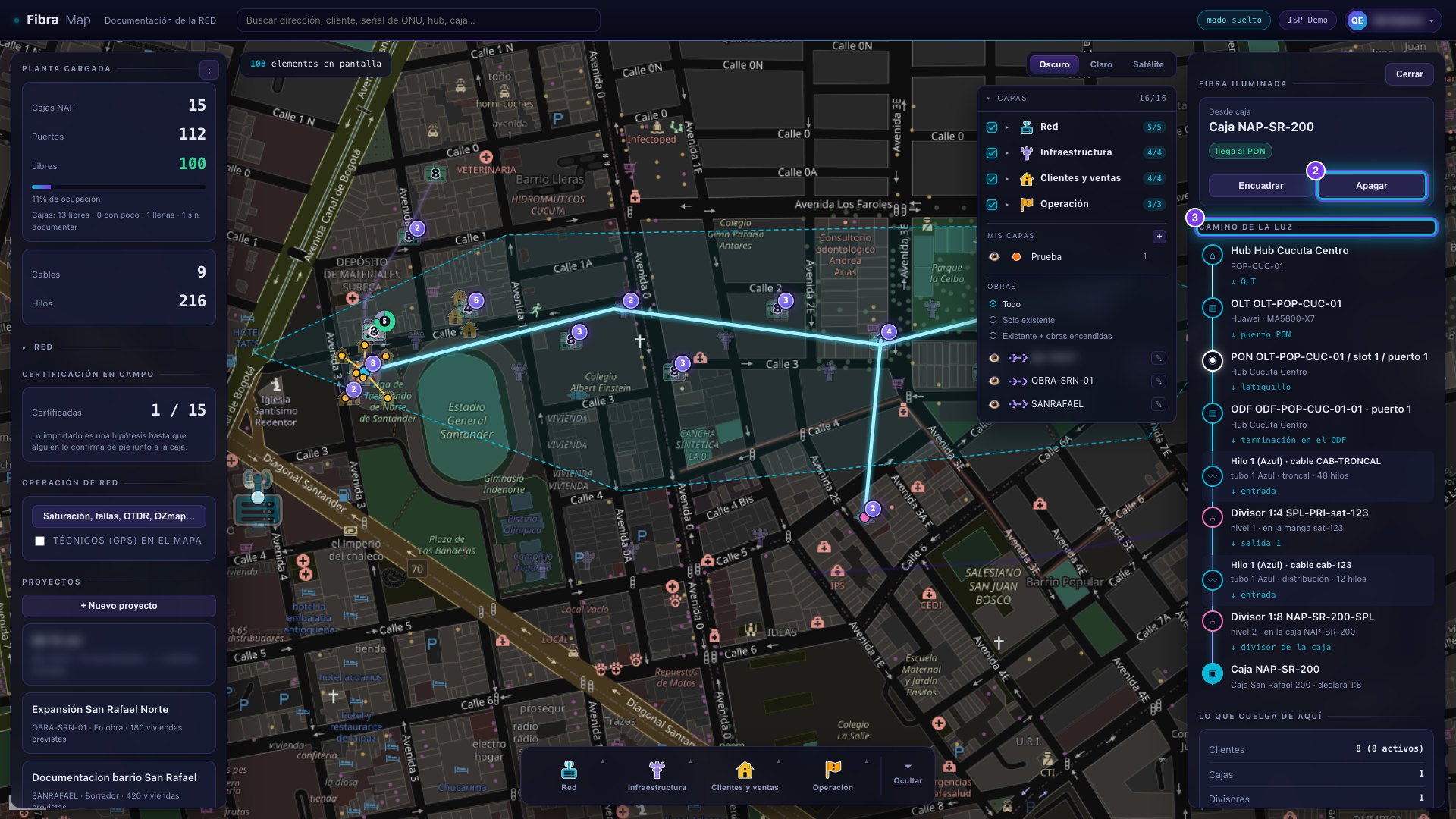Click the Apagar button
This screenshot has height=819, width=1456.
pyautogui.click(x=1371, y=186)
